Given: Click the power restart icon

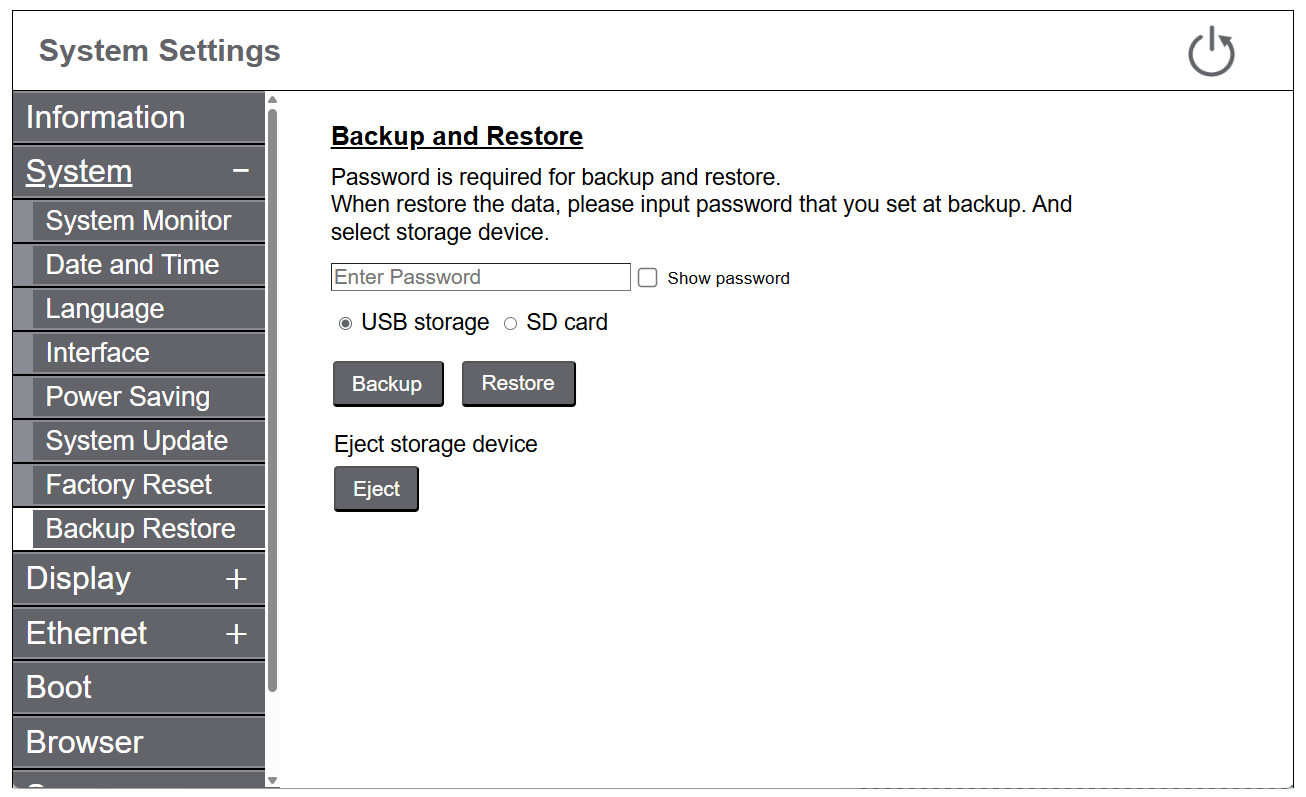Looking at the screenshot, I should (x=1211, y=52).
